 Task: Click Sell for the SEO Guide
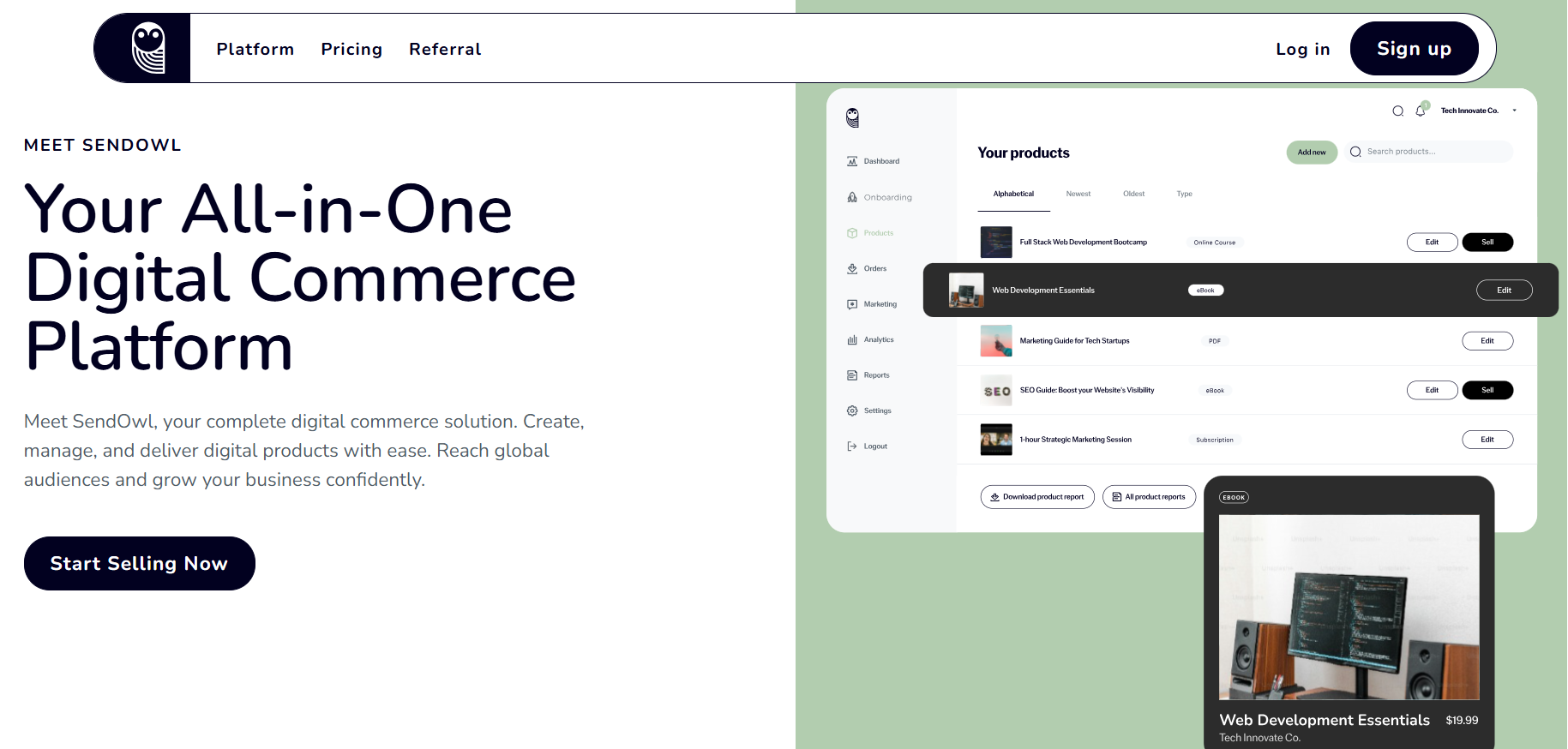coord(1487,390)
